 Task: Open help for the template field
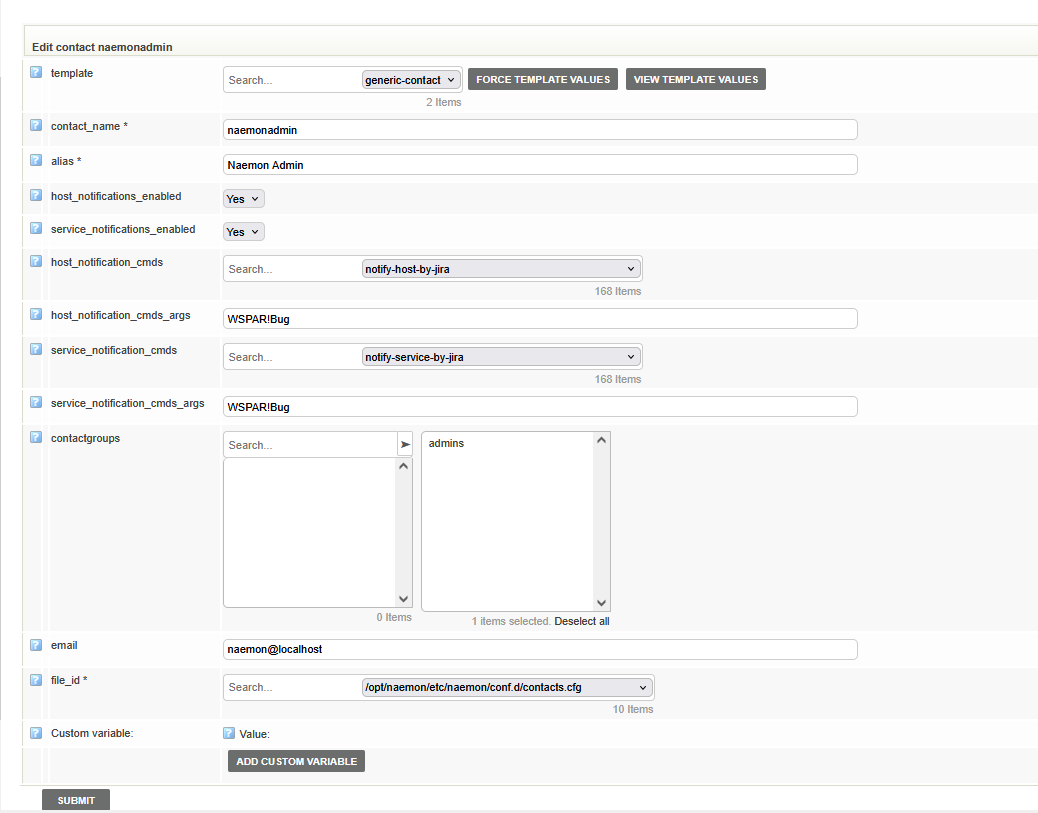36,71
